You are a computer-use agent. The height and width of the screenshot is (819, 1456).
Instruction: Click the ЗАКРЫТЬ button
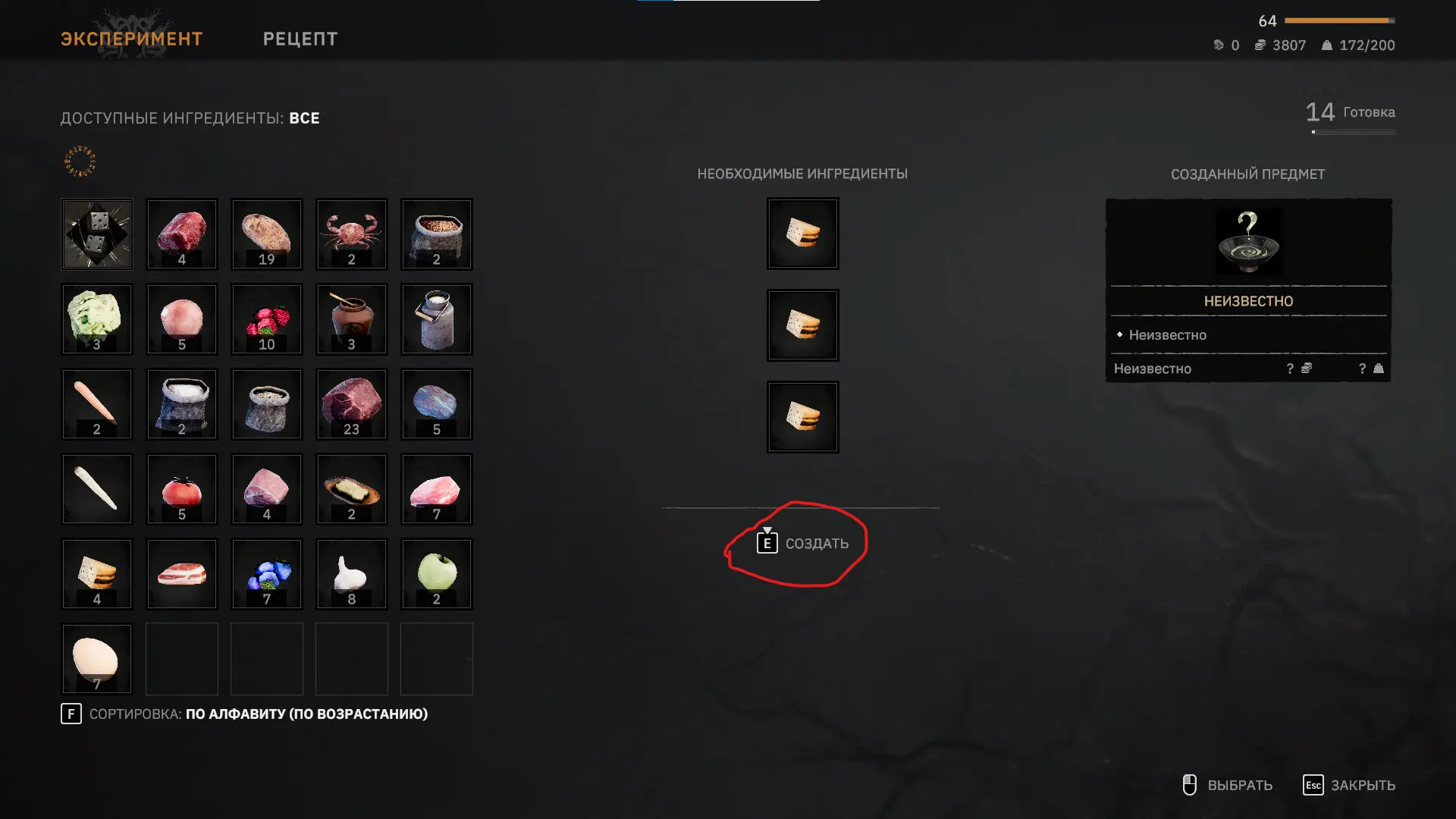(x=1349, y=785)
